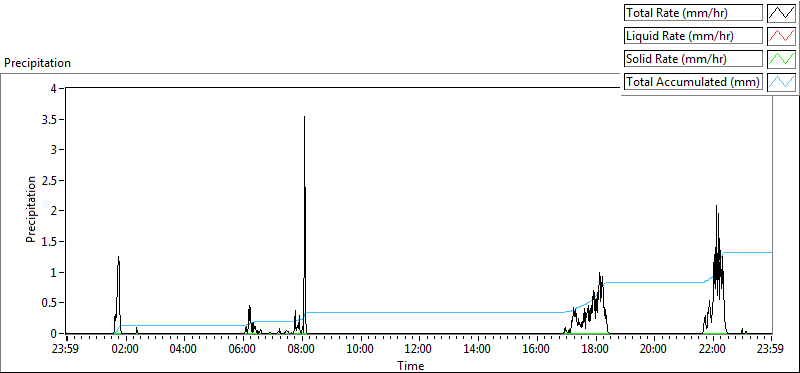Image resolution: width=800 pixels, height=373 pixels.
Task: Click the rate peak before 02:00
Action: [x=118, y=258]
